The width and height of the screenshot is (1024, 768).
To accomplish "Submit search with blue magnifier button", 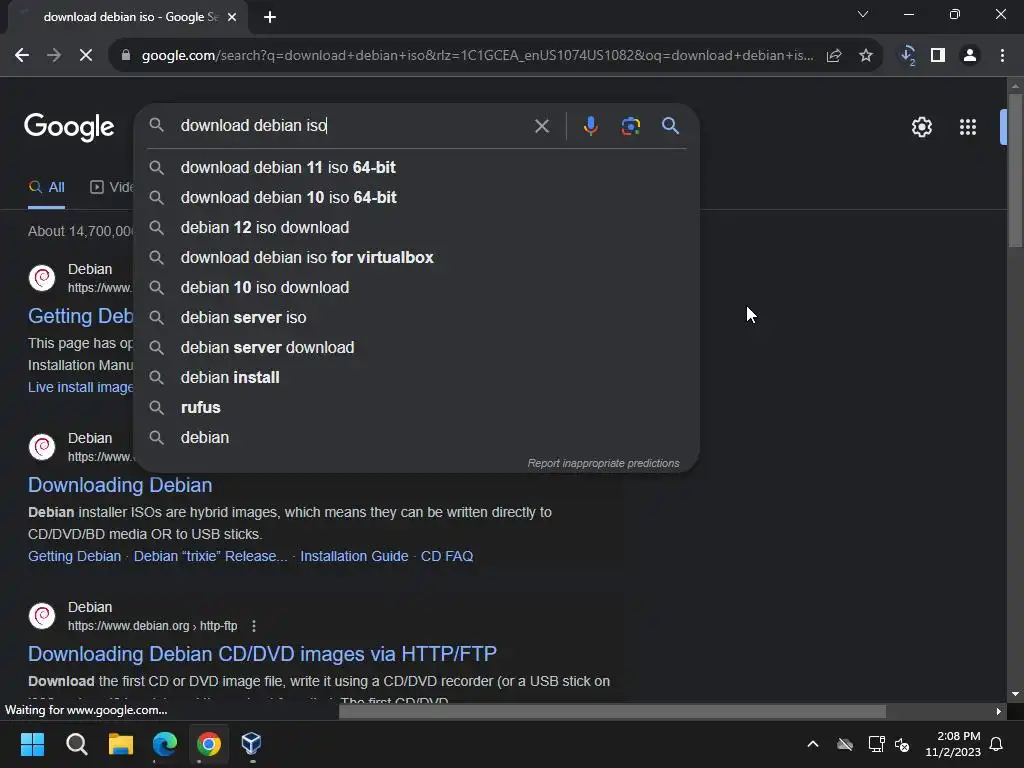I will click(x=671, y=126).
